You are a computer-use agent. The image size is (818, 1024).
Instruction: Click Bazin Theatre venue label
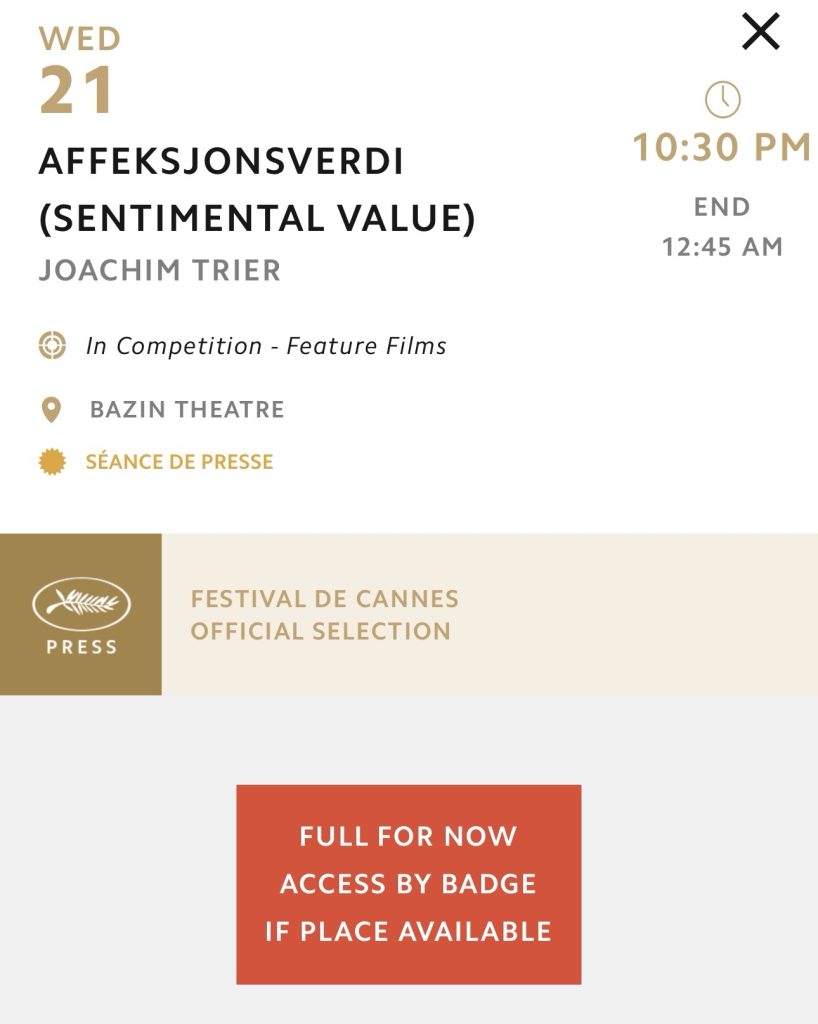[187, 410]
